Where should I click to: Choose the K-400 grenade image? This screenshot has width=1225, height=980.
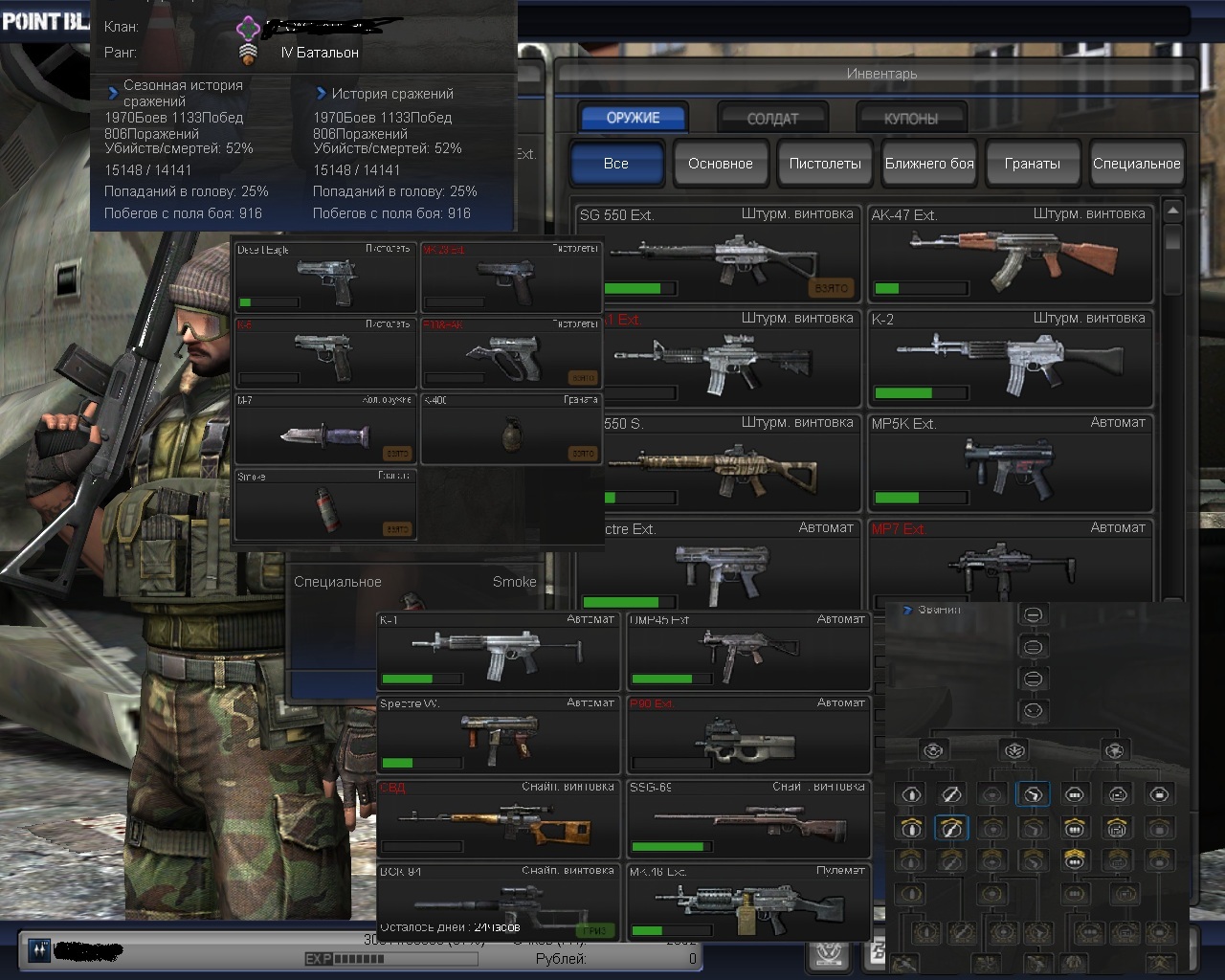pos(512,435)
